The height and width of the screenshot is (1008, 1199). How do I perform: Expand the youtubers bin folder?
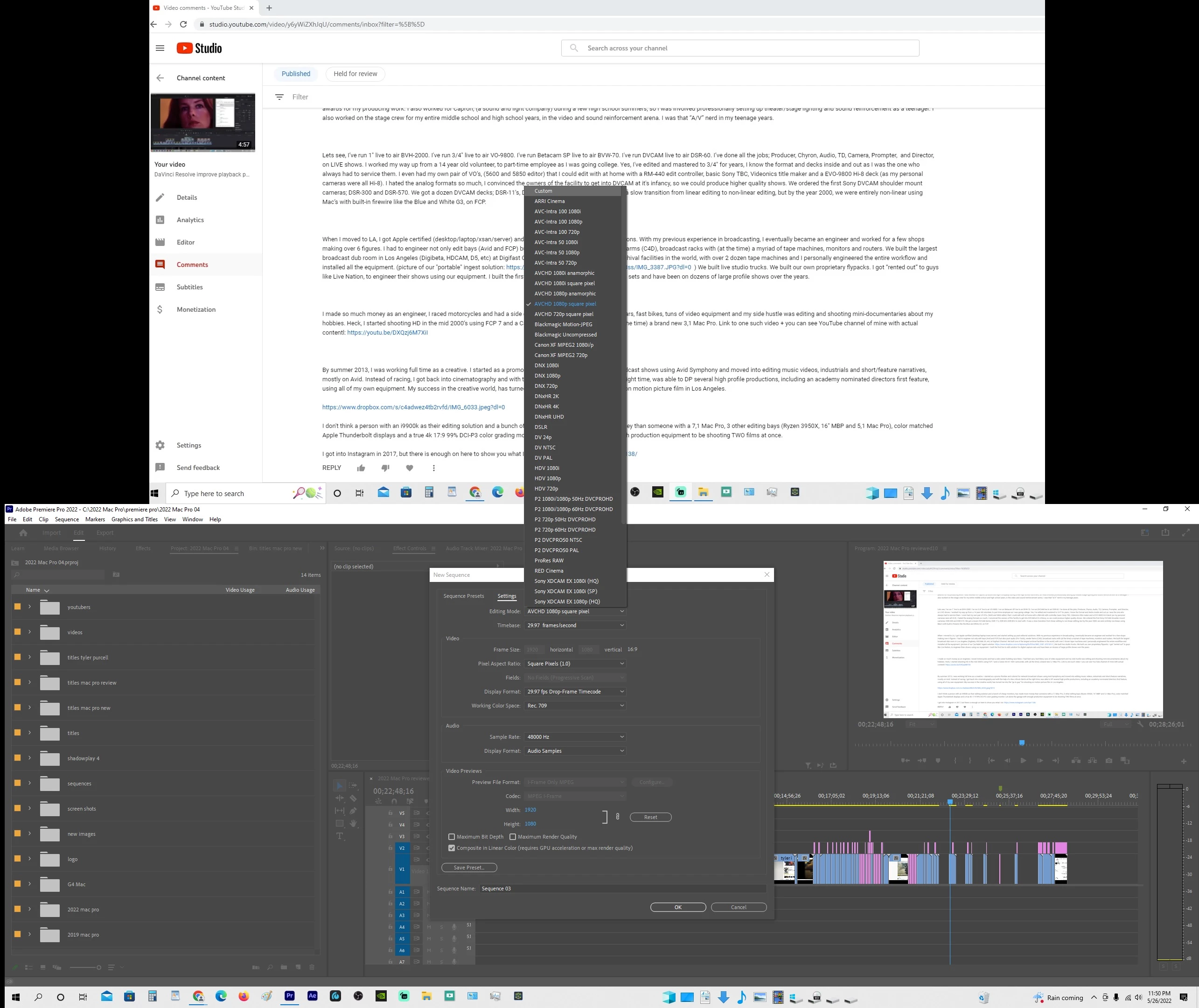point(30,607)
